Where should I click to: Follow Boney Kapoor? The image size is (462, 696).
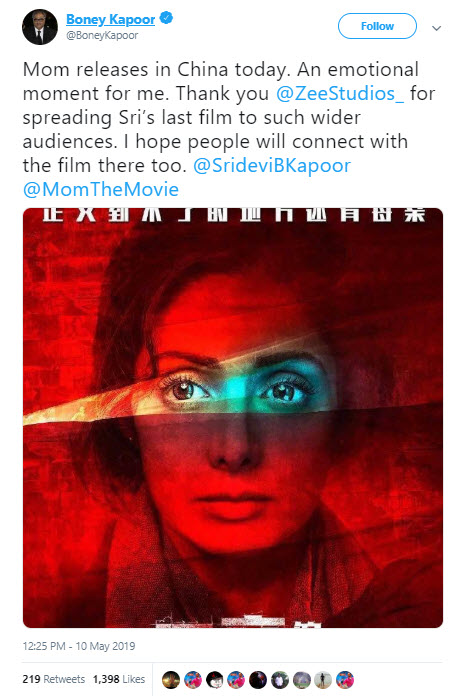coord(377,26)
